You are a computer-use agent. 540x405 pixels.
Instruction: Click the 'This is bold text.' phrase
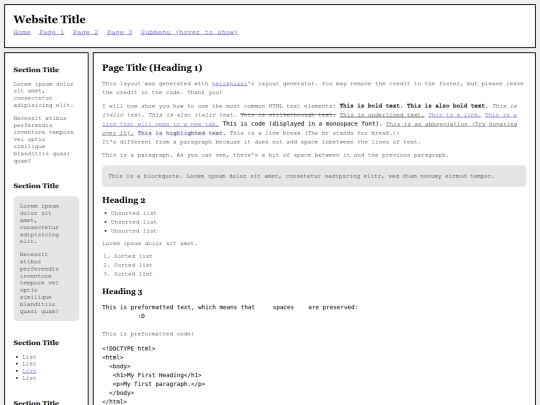(370, 106)
